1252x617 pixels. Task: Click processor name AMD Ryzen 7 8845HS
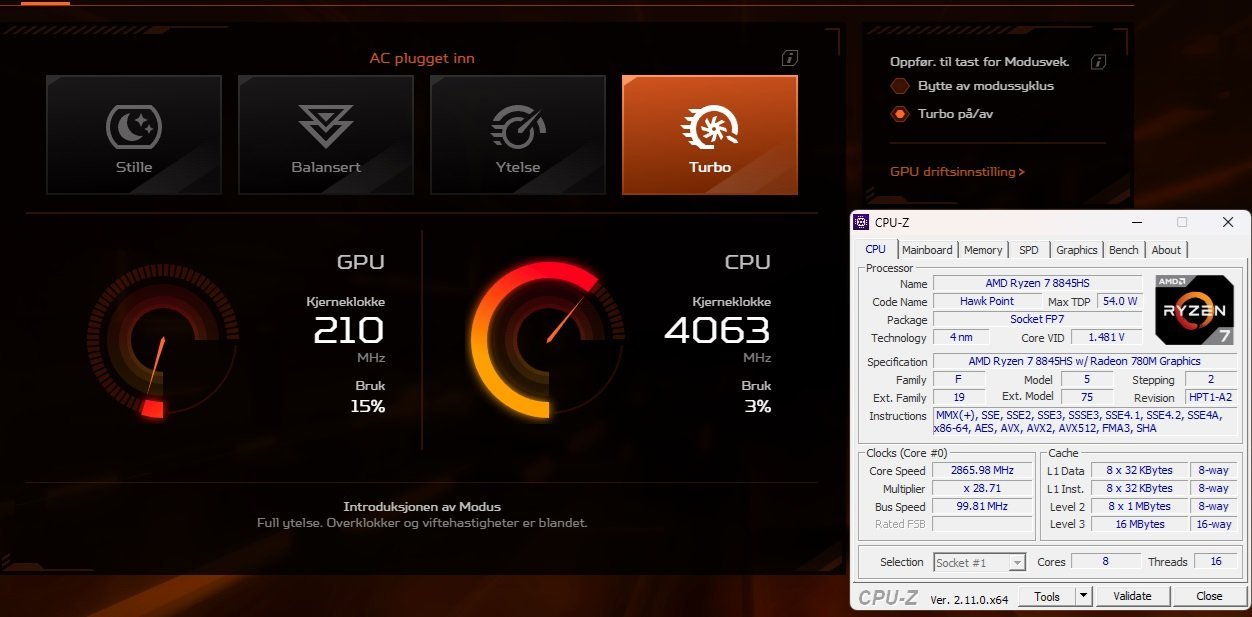click(1037, 284)
